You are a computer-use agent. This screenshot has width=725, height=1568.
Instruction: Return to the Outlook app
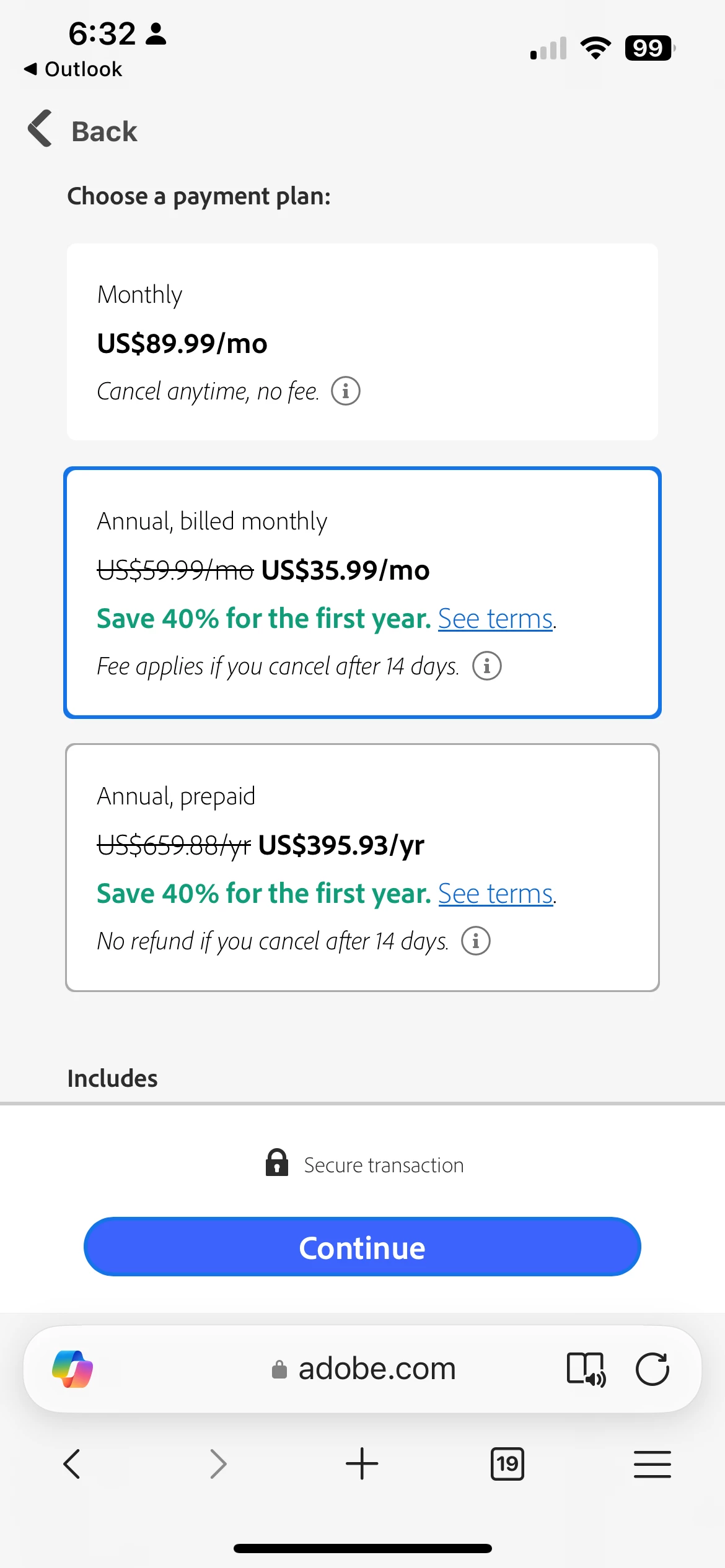73,69
